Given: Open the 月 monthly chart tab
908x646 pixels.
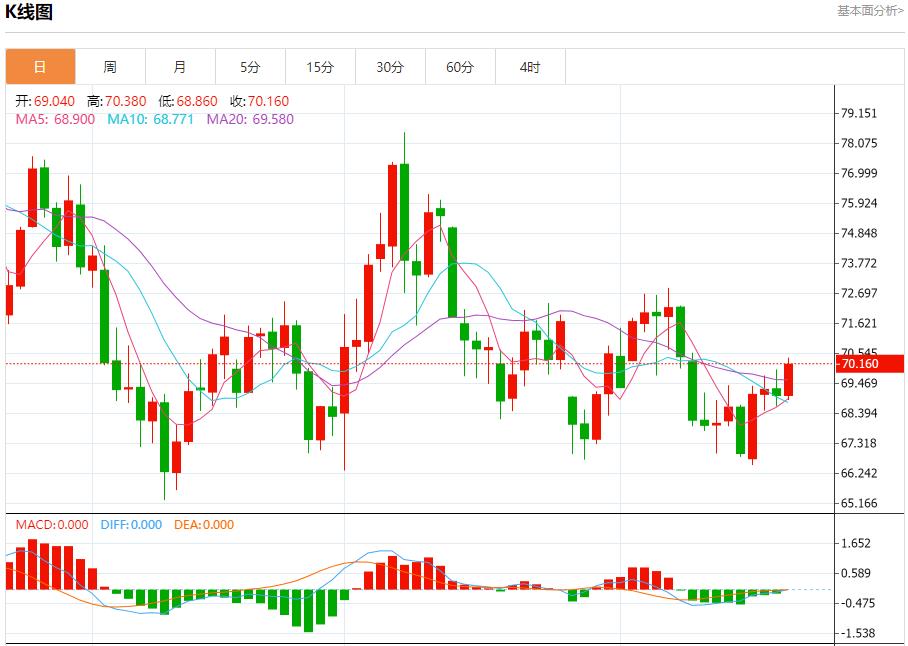Looking at the screenshot, I should click(180, 67).
